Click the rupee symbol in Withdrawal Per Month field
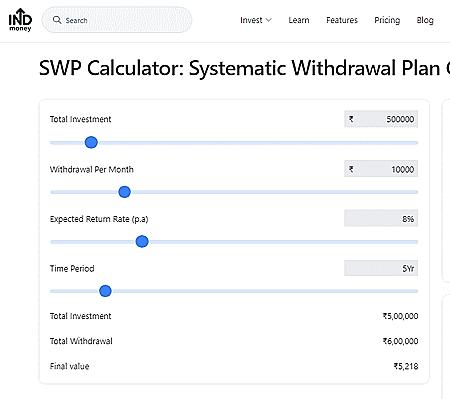The image size is (450, 399). click(x=351, y=169)
